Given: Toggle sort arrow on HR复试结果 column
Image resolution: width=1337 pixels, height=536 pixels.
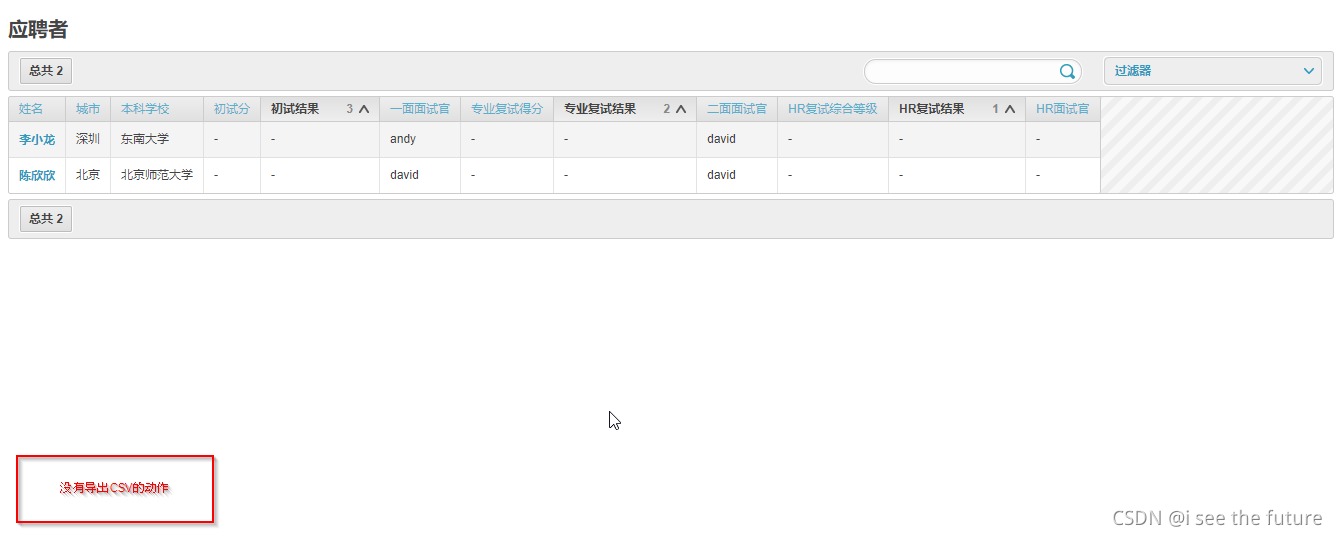Looking at the screenshot, I should click(x=1010, y=109).
